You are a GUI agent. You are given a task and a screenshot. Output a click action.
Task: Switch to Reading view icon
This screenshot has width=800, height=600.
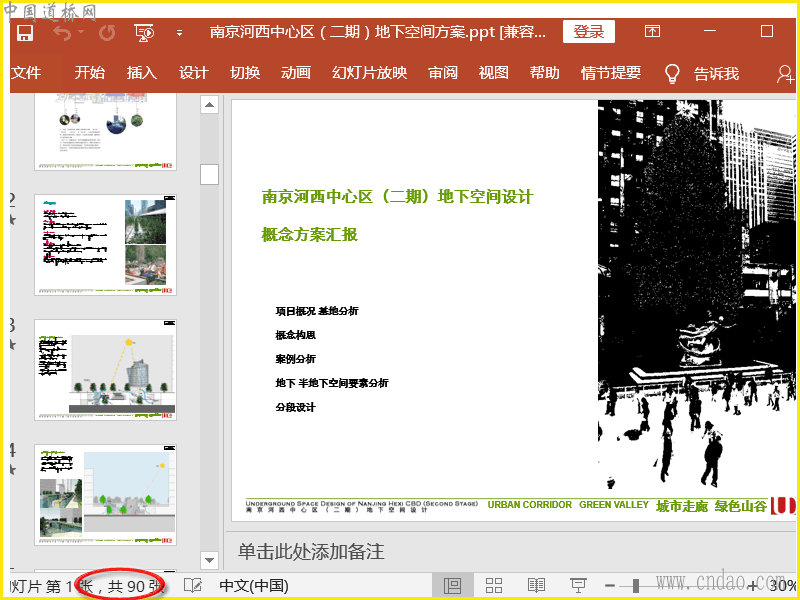(x=536, y=585)
